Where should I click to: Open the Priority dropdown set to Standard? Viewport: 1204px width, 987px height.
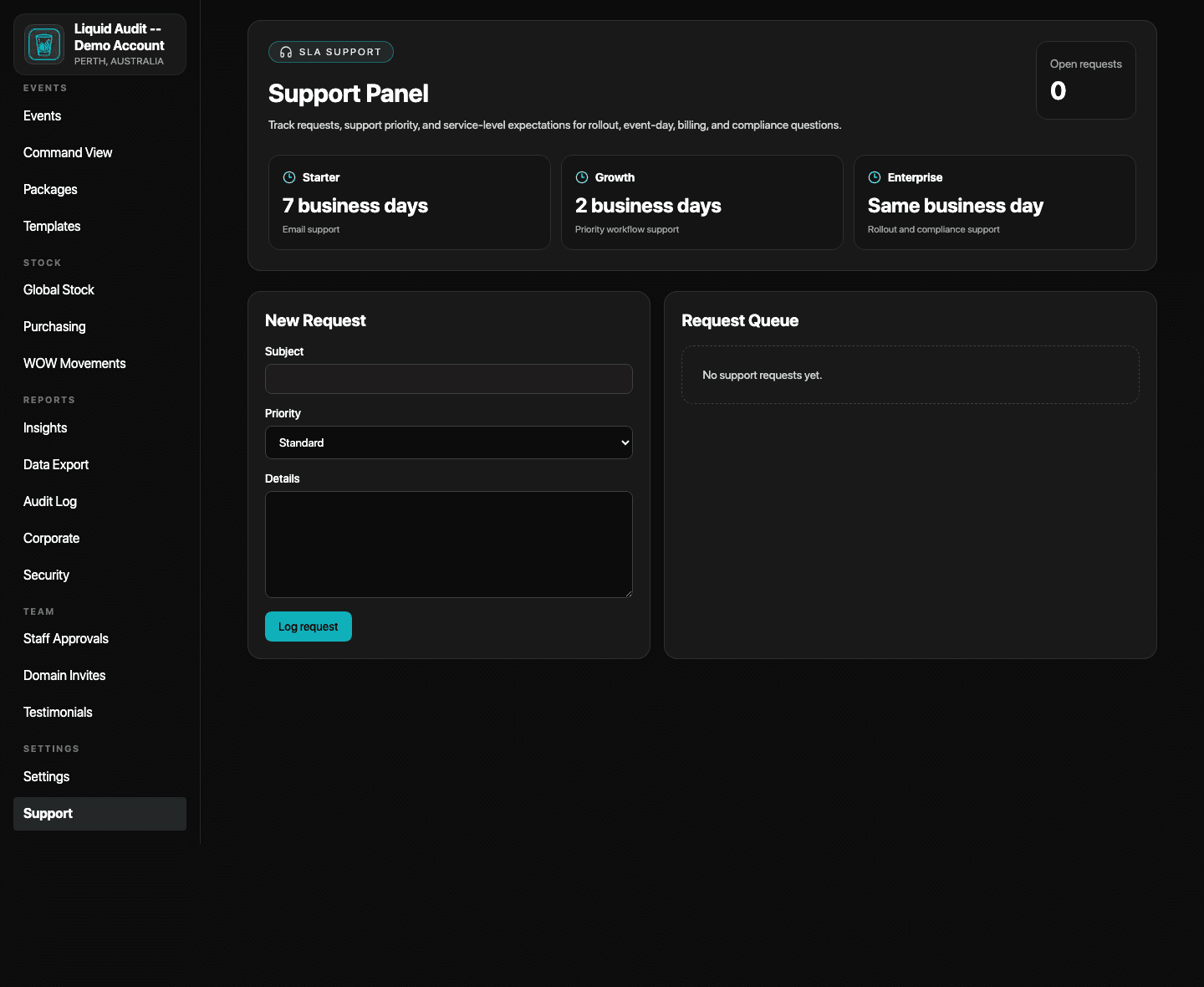click(449, 442)
